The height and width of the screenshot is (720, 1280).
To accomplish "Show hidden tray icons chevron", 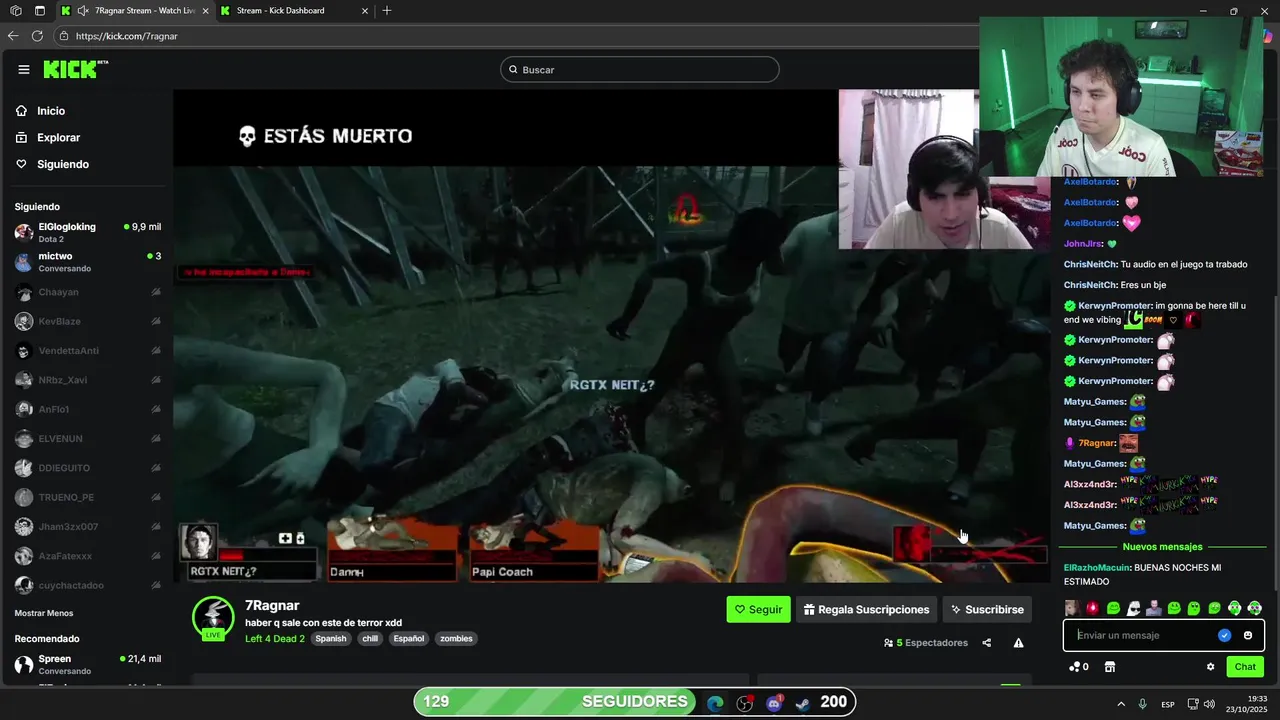I will coord(1121,704).
